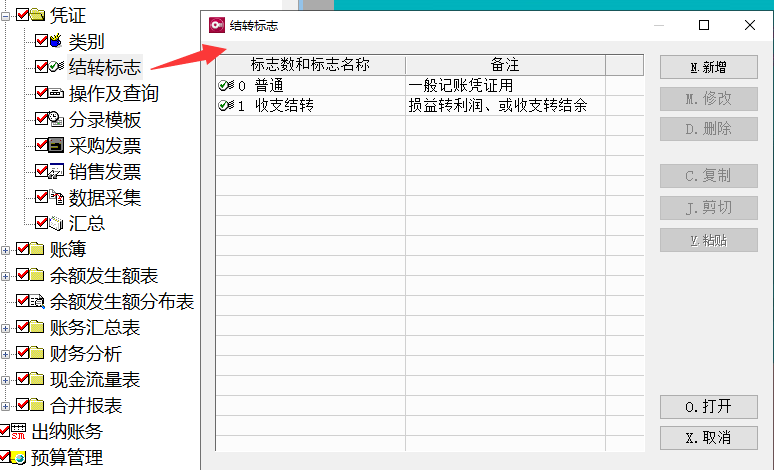Click the 分录模板 template icon
This screenshot has width=774, height=470.
click(56, 119)
